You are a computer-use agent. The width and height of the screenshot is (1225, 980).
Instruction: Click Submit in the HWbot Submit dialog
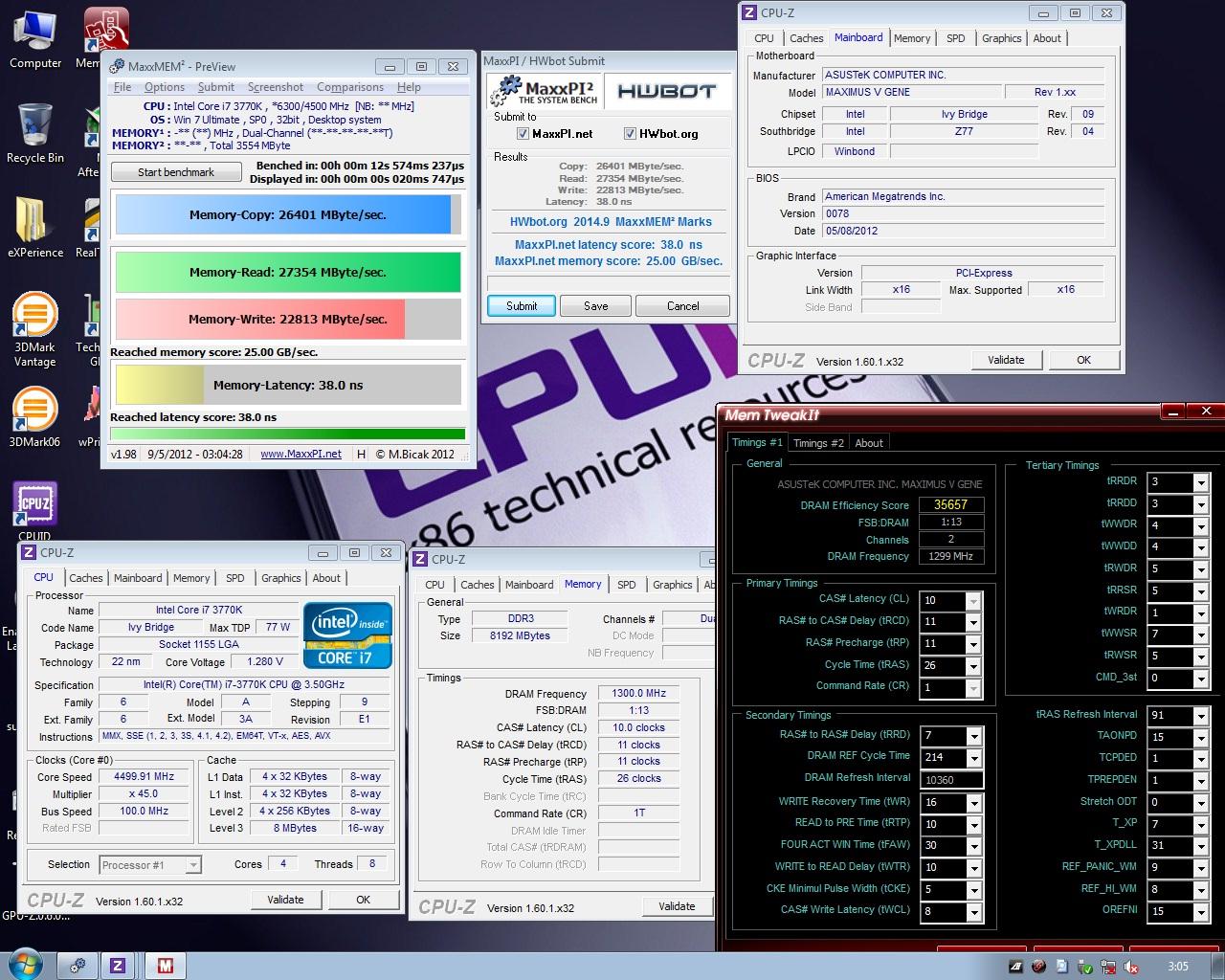click(522, 306)
